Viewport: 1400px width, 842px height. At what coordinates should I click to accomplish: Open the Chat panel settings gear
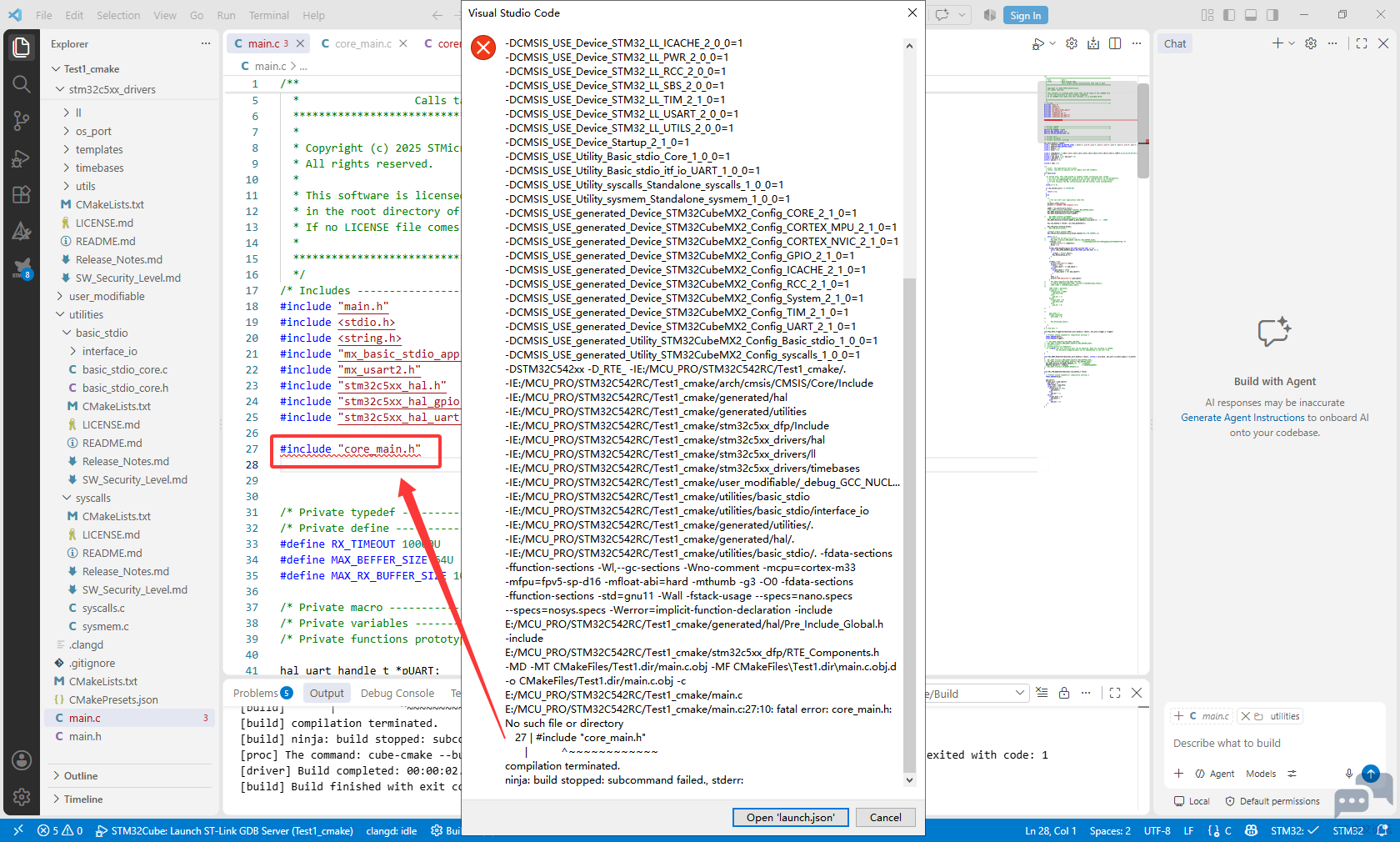[1311, 43]
